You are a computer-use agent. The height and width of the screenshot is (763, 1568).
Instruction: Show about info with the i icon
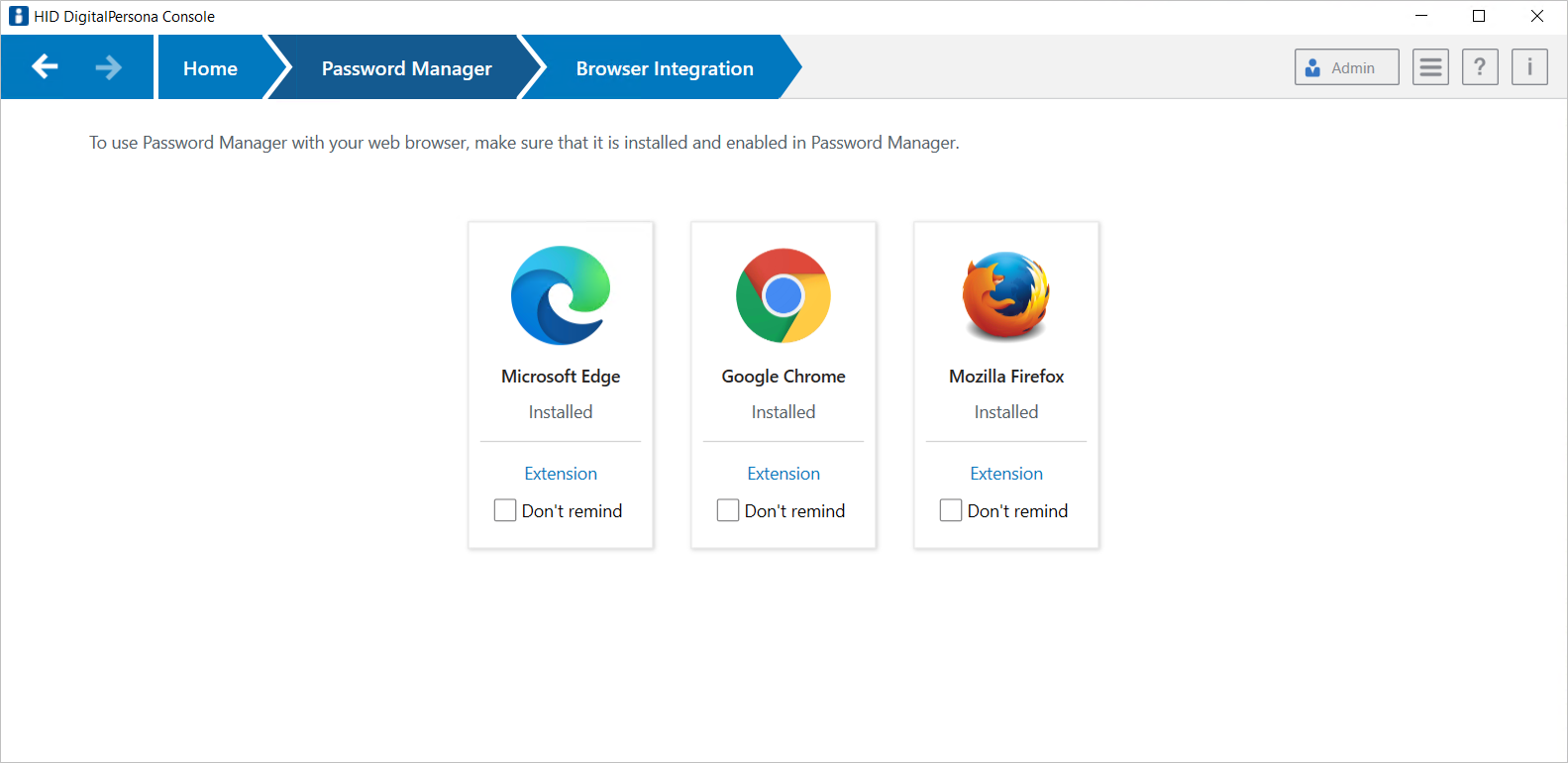pyautogui.click(x=1529, y=67)
